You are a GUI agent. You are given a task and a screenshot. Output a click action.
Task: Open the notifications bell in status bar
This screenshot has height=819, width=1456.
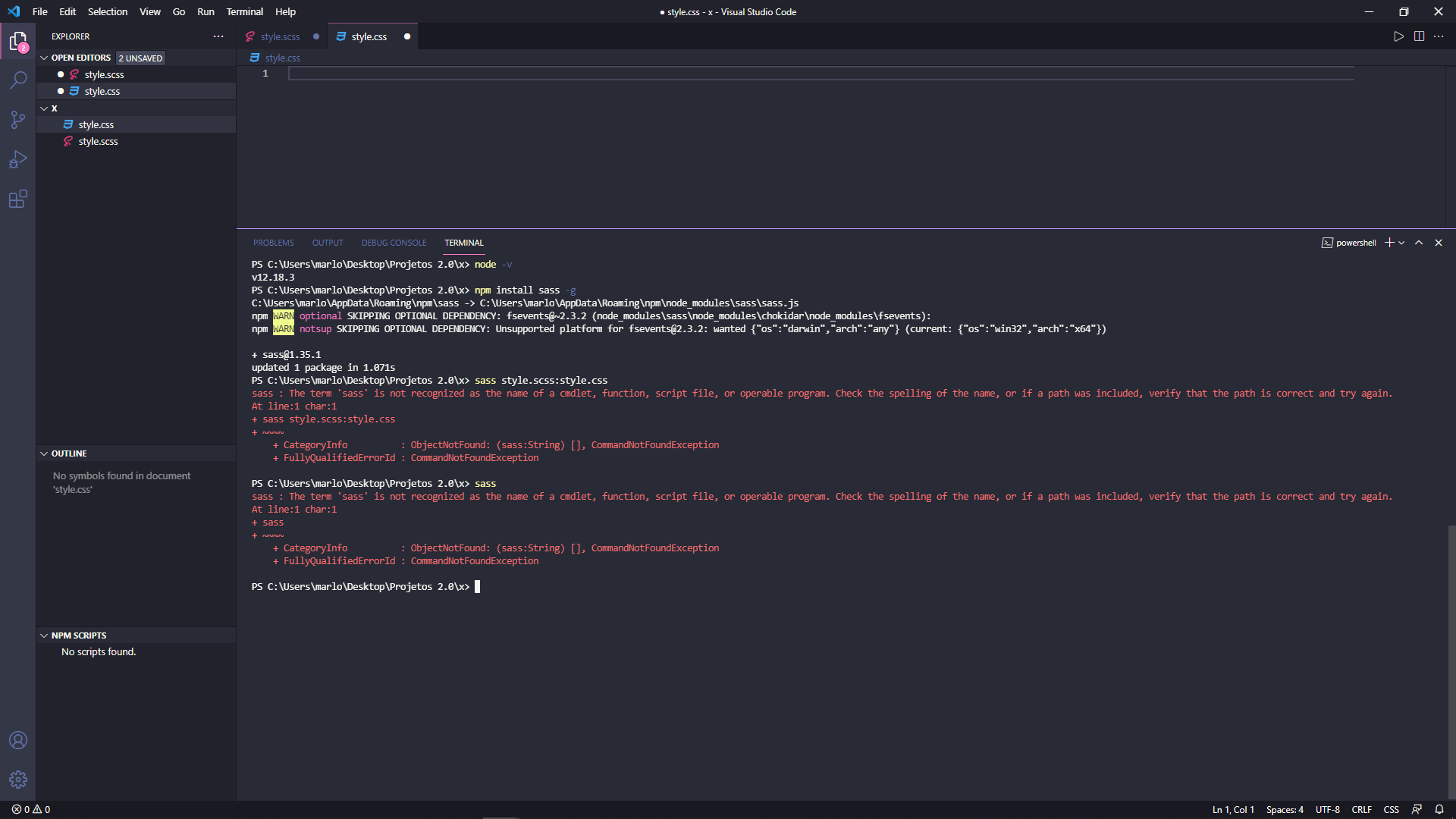click(1439, 809)
